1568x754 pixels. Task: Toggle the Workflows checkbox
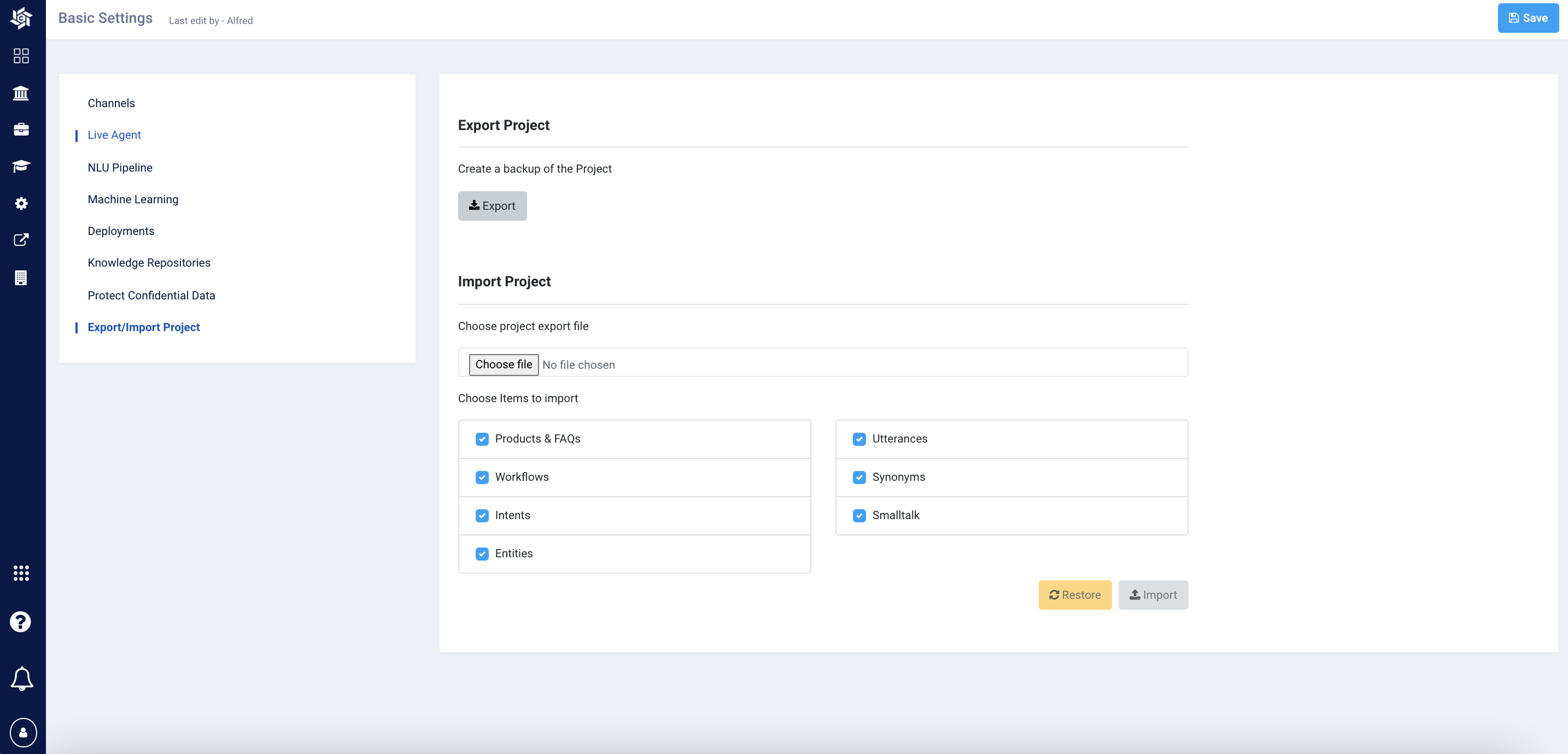click(482, 477)
